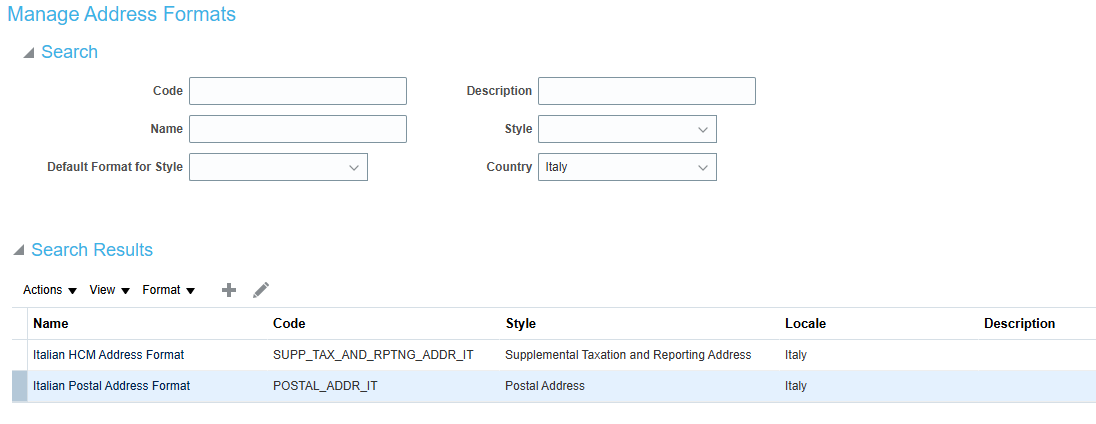The image size is (1096, 424).
Task: Click the row selector of Italian Postal row
Action: [x=20, y=386]
